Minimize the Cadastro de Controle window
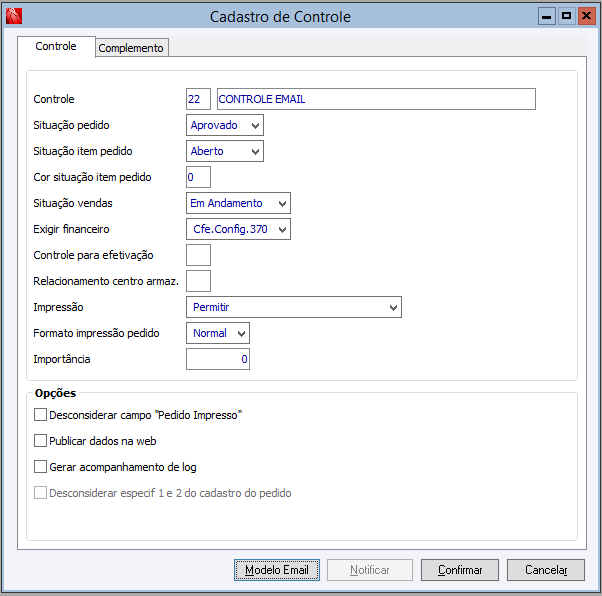602x596 pixels. point(546,16)
